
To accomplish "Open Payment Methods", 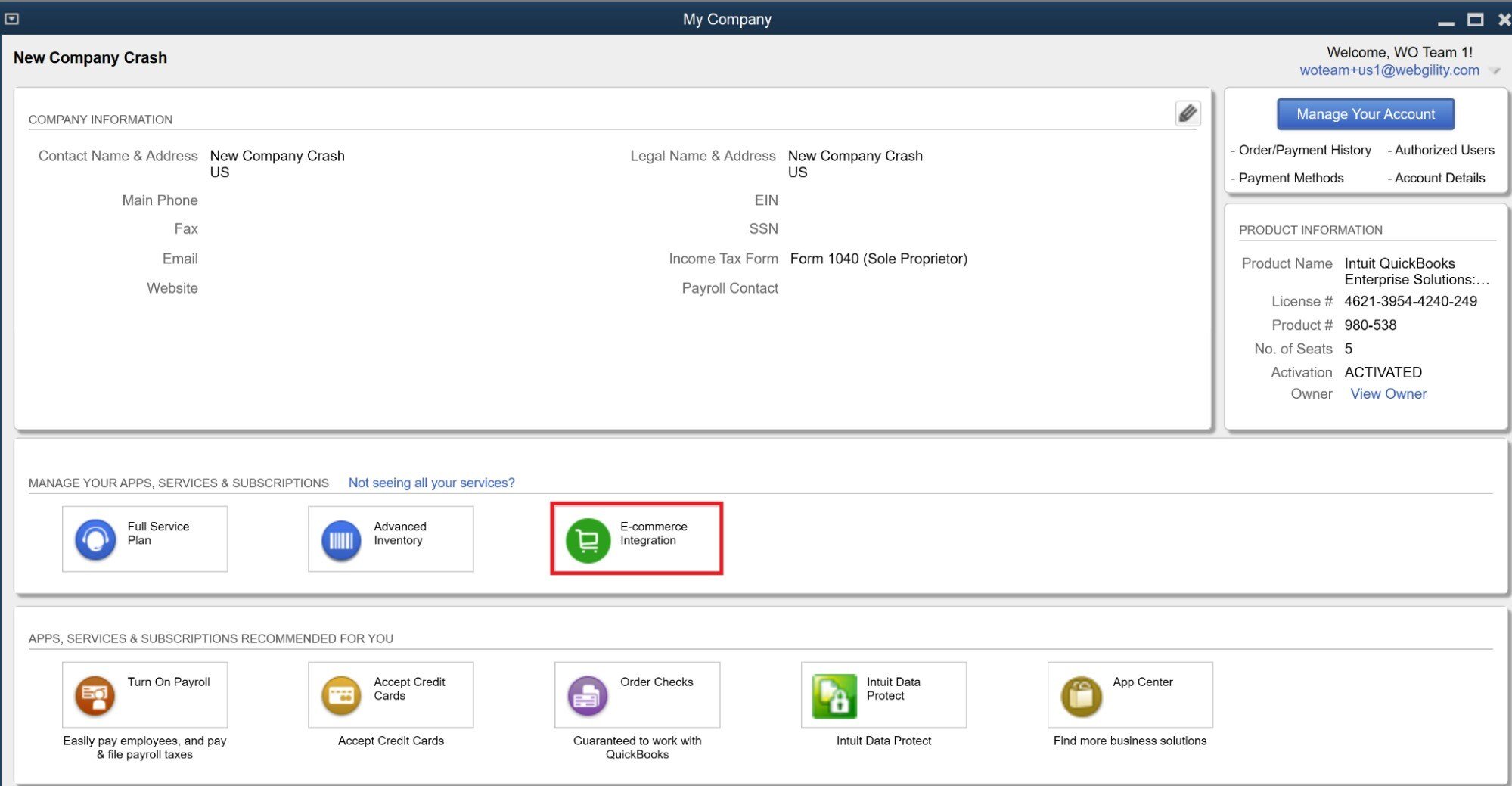I will coord(1290,178).
